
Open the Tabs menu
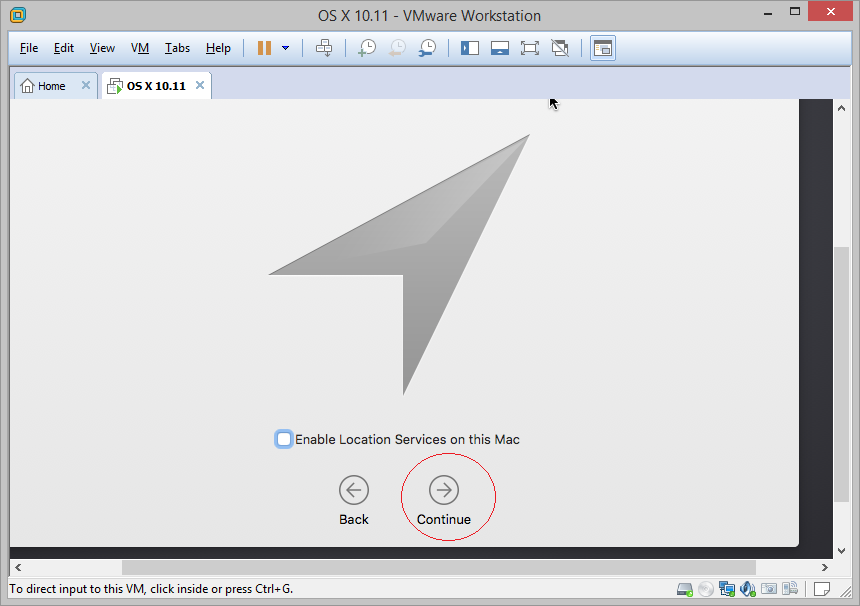click(177, 48)
